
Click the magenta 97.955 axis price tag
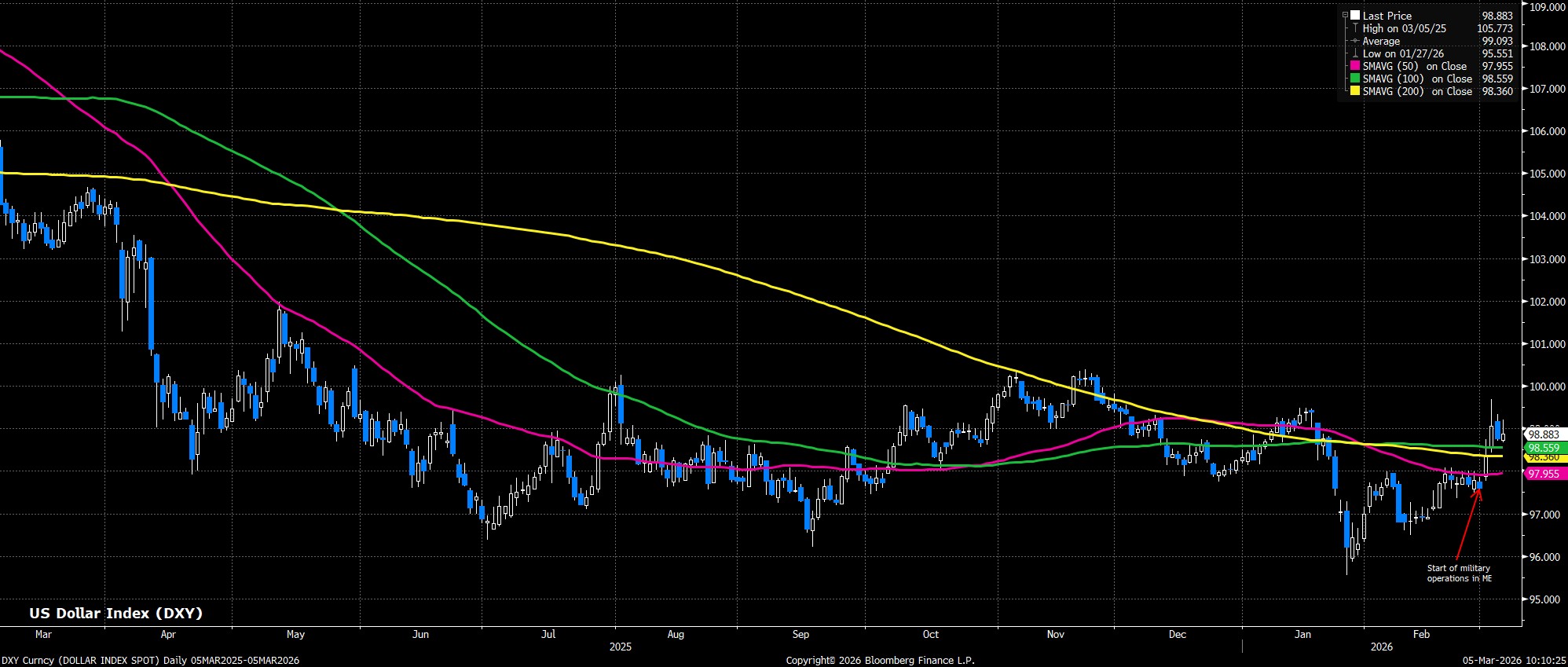[1541, 474]
